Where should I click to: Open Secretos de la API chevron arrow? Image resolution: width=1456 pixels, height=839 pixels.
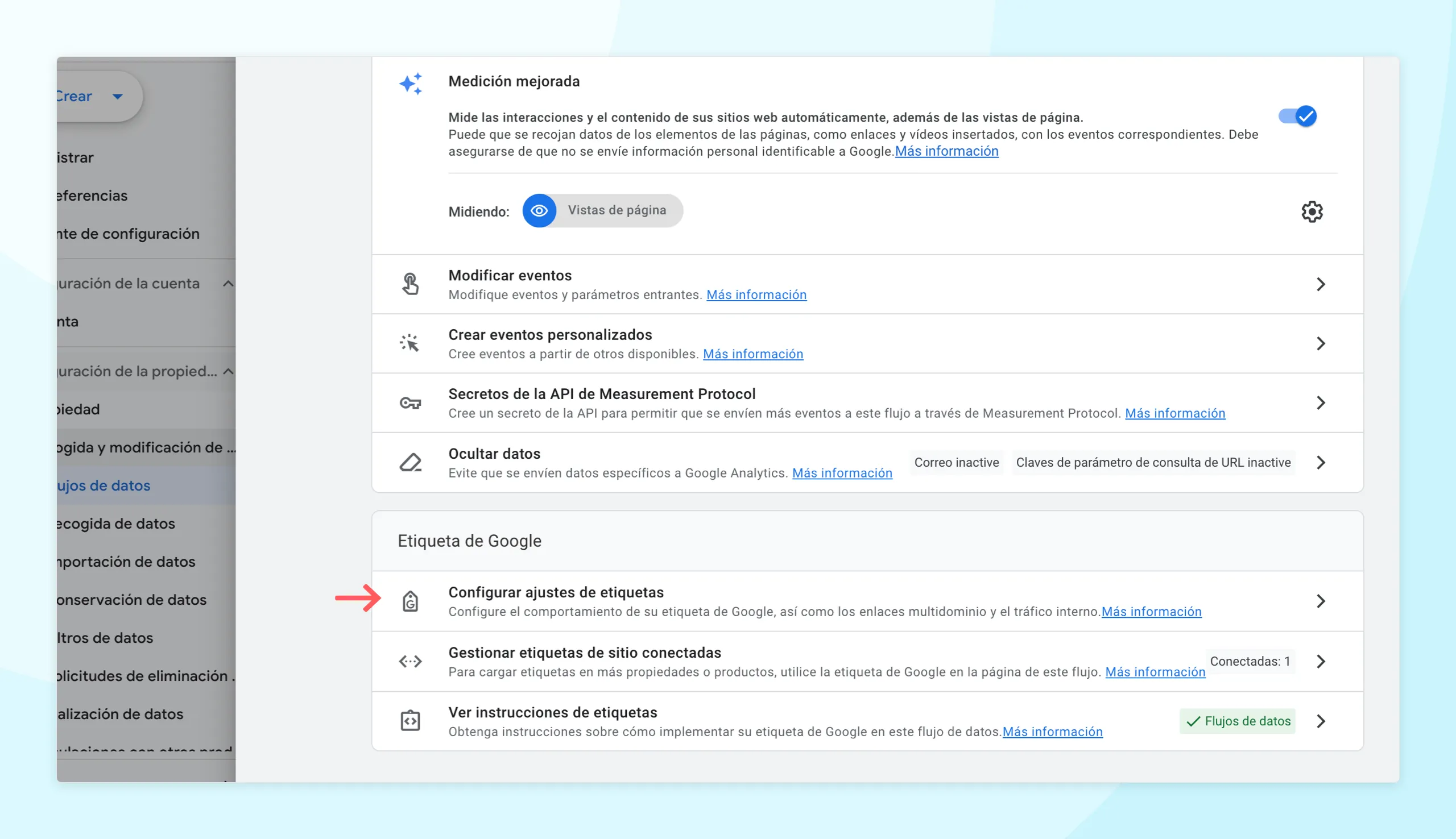pyautogui.click(x=1321, y=403)
